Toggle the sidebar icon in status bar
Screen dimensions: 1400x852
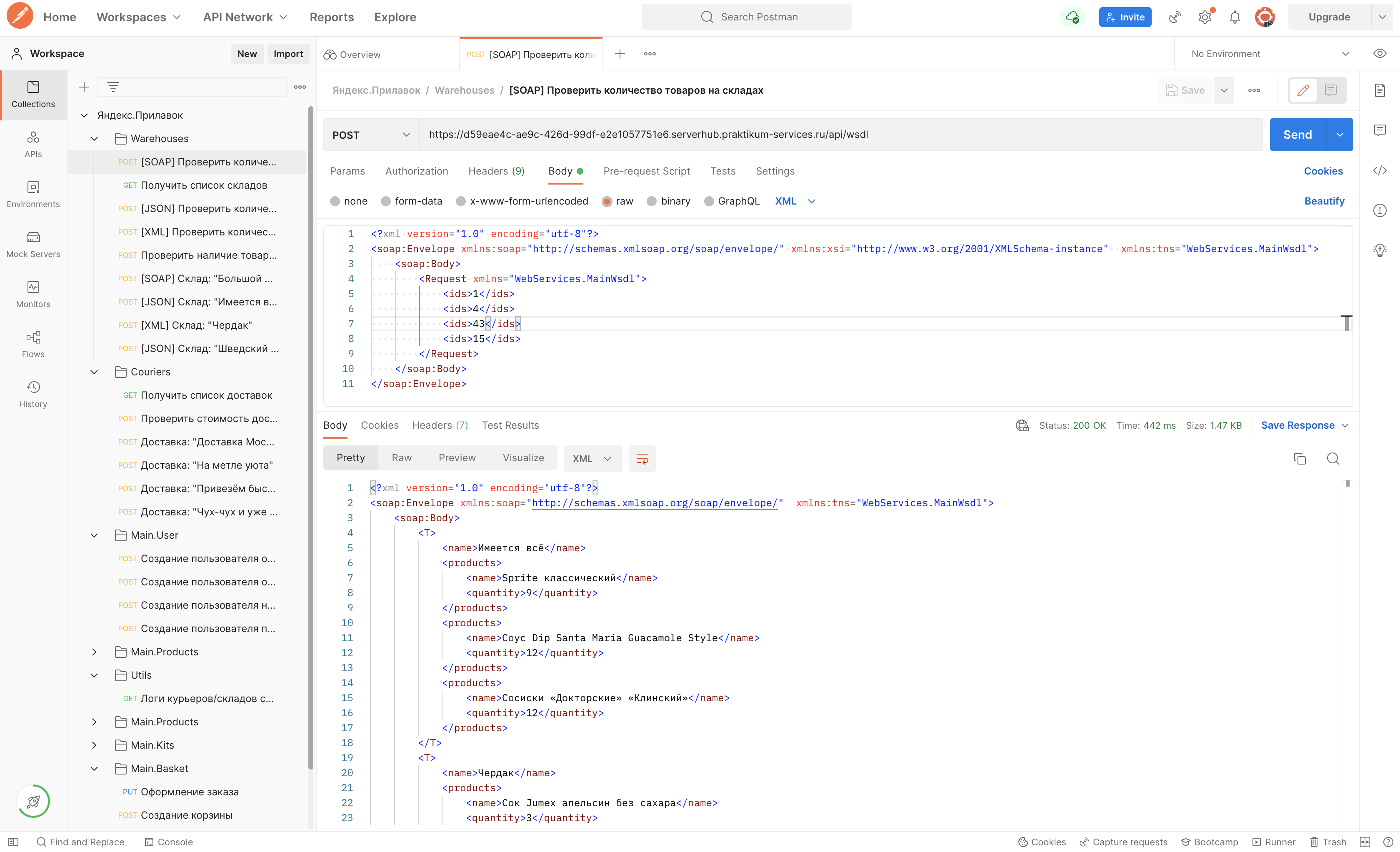14,842
